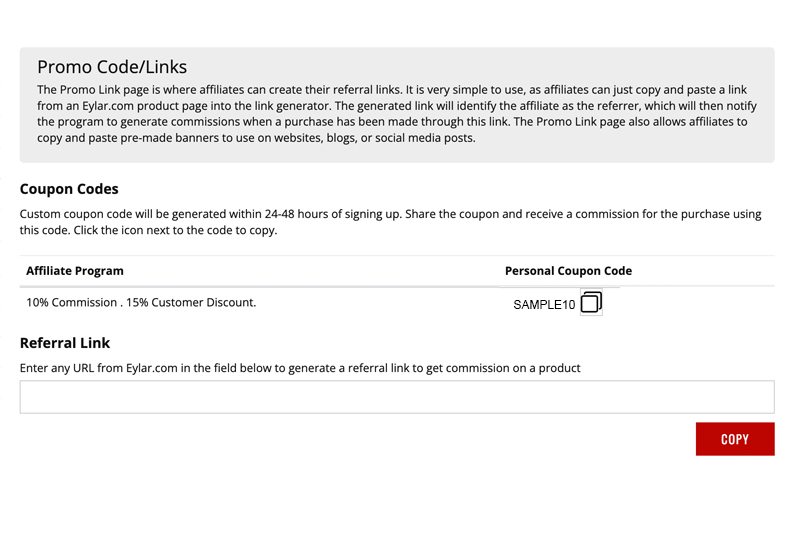800x550 pixels.
Task: Click the Promo Code/Links heading
Action: tap(112, 68)
